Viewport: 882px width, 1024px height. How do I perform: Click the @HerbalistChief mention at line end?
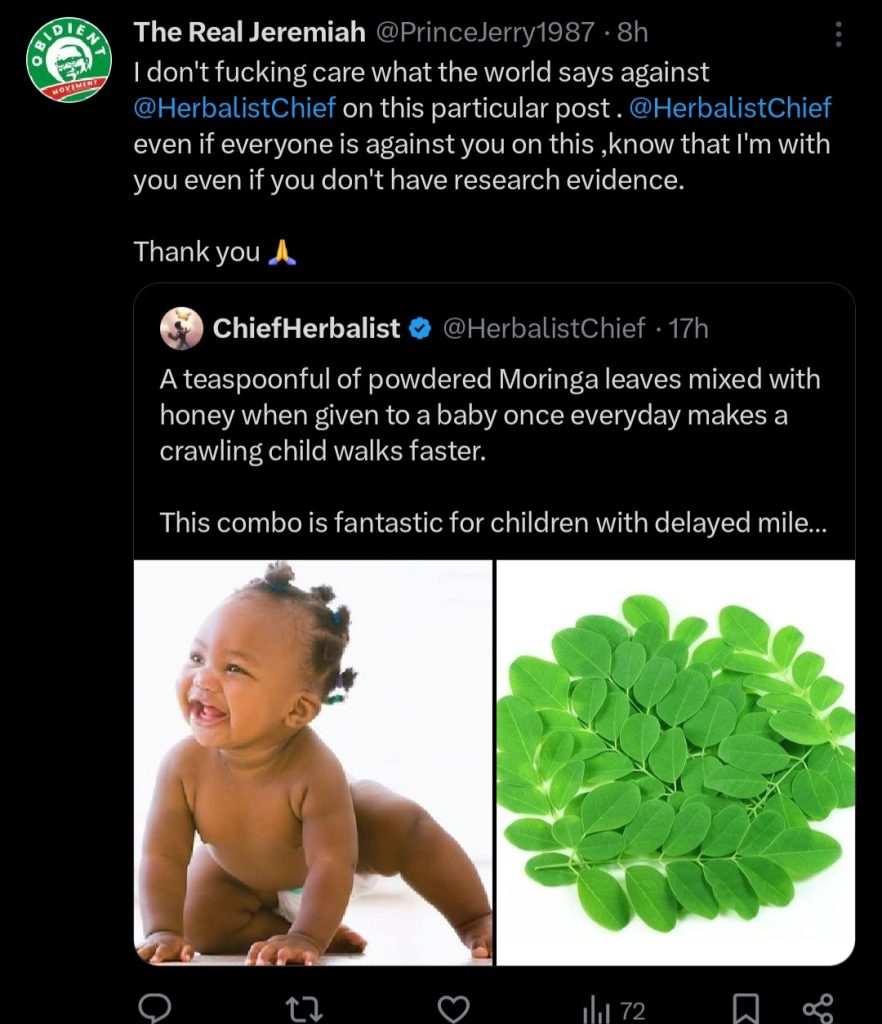[x=730, y=108]
